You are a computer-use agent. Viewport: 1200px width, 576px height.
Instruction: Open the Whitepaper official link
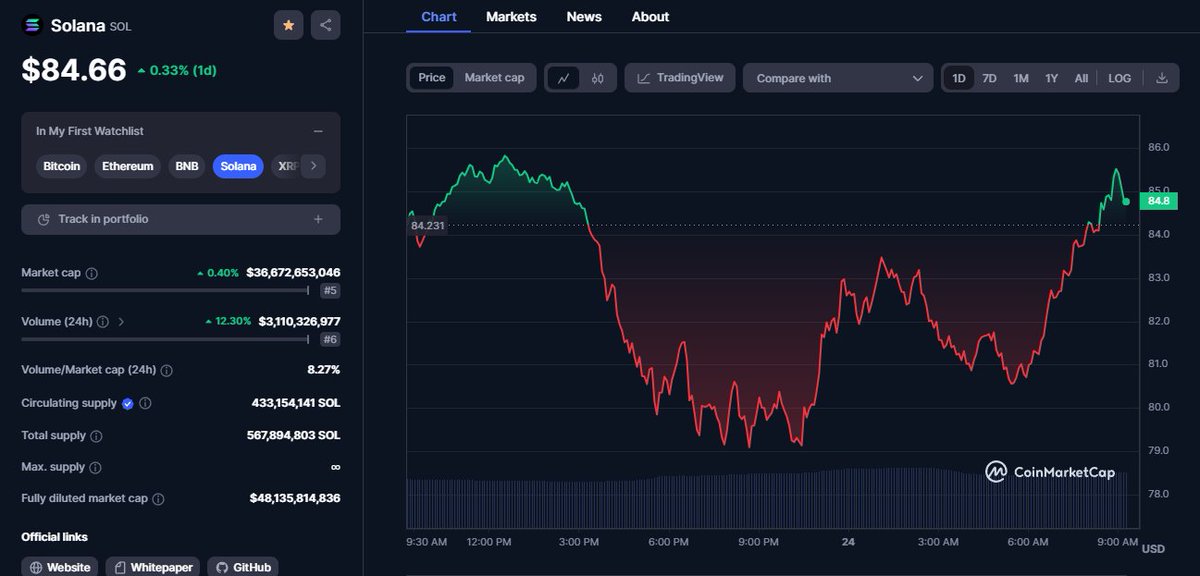pos(153,567)
